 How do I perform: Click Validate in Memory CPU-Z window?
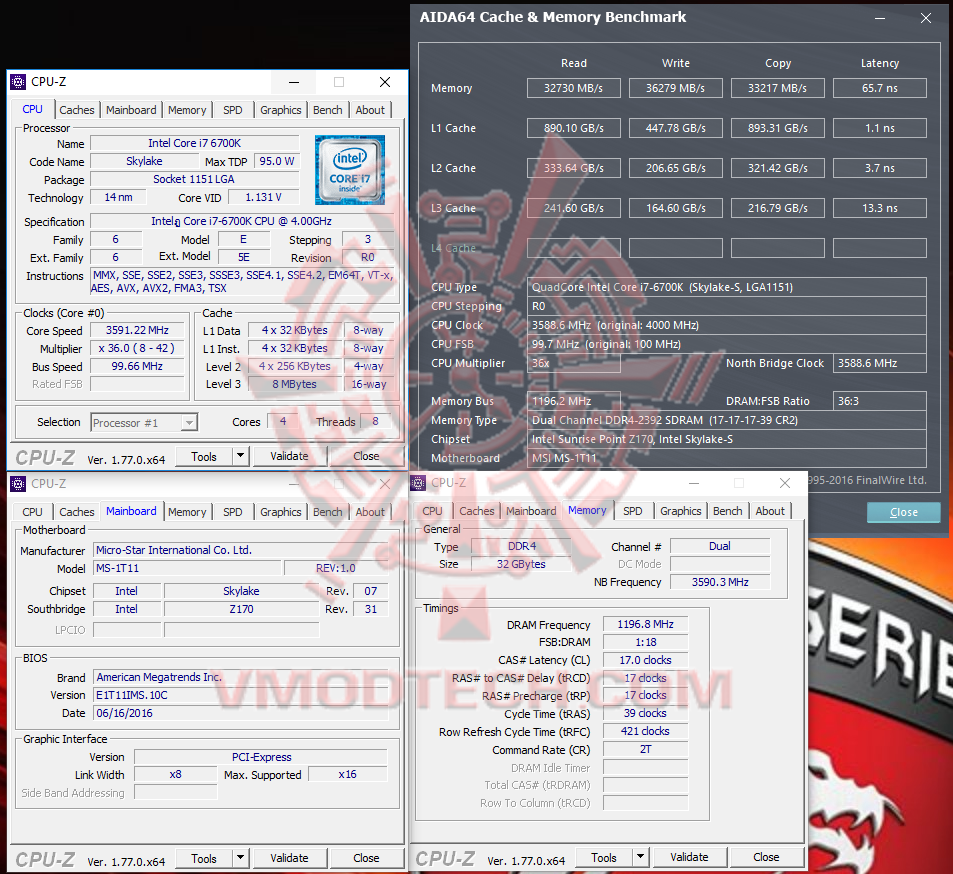click(689, 856)
